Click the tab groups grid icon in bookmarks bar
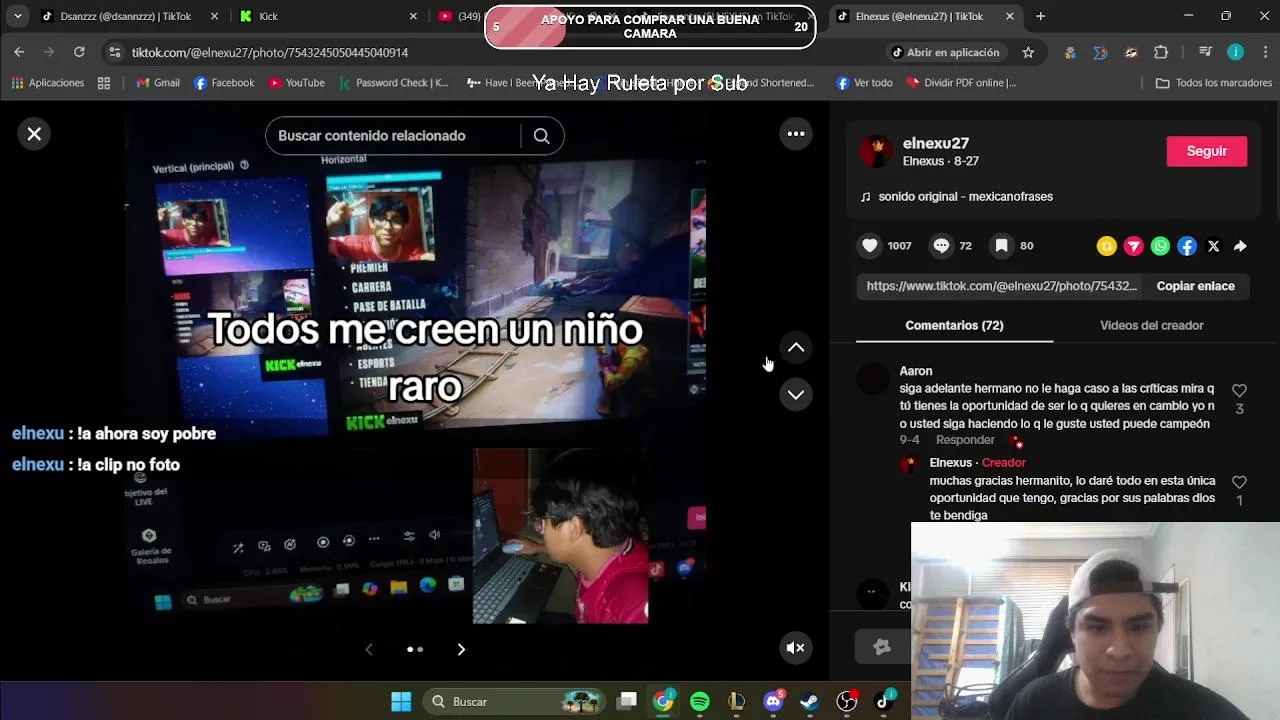The width and height of the screenshot is (1280, 720). 104,83
